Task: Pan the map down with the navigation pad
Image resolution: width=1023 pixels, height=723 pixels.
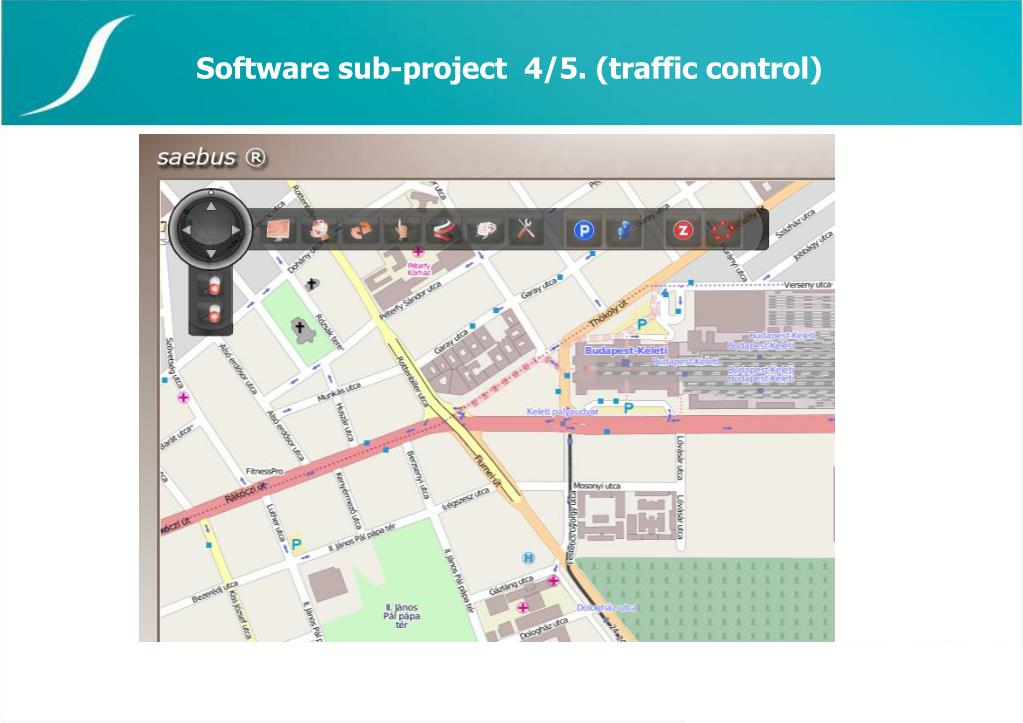Action: tap(211, 253)
